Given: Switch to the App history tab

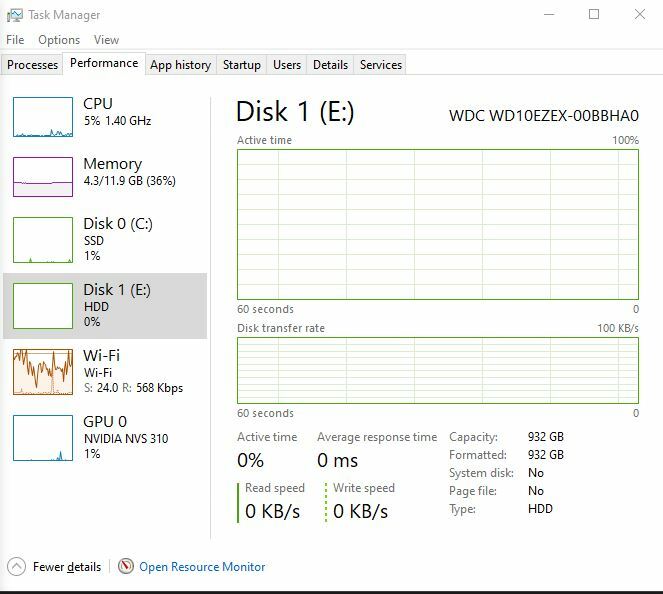Looking at the screenshot, I should click(x=180, y=65).
